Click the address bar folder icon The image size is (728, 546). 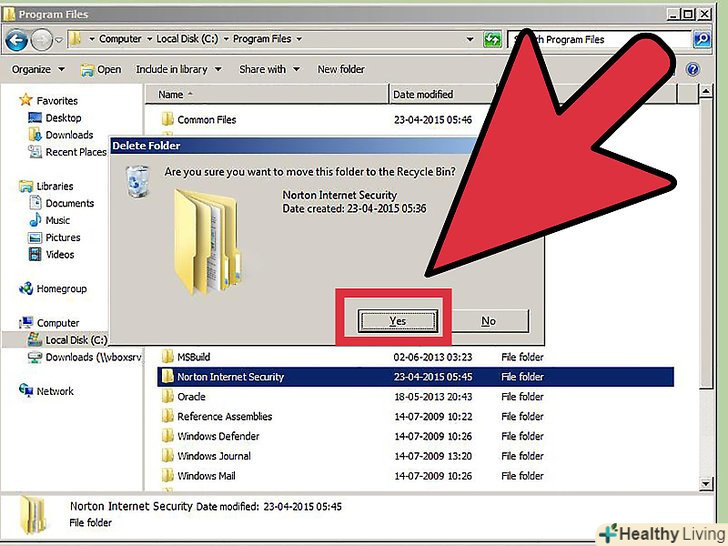pyautogui.click(x=75, y=39)
